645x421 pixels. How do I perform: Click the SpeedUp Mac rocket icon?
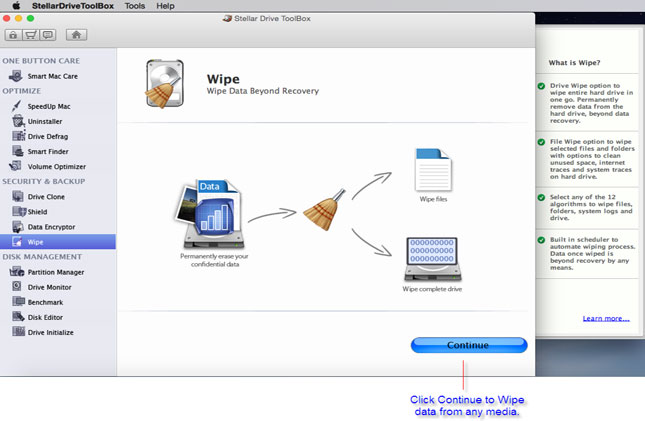[16, 106]
